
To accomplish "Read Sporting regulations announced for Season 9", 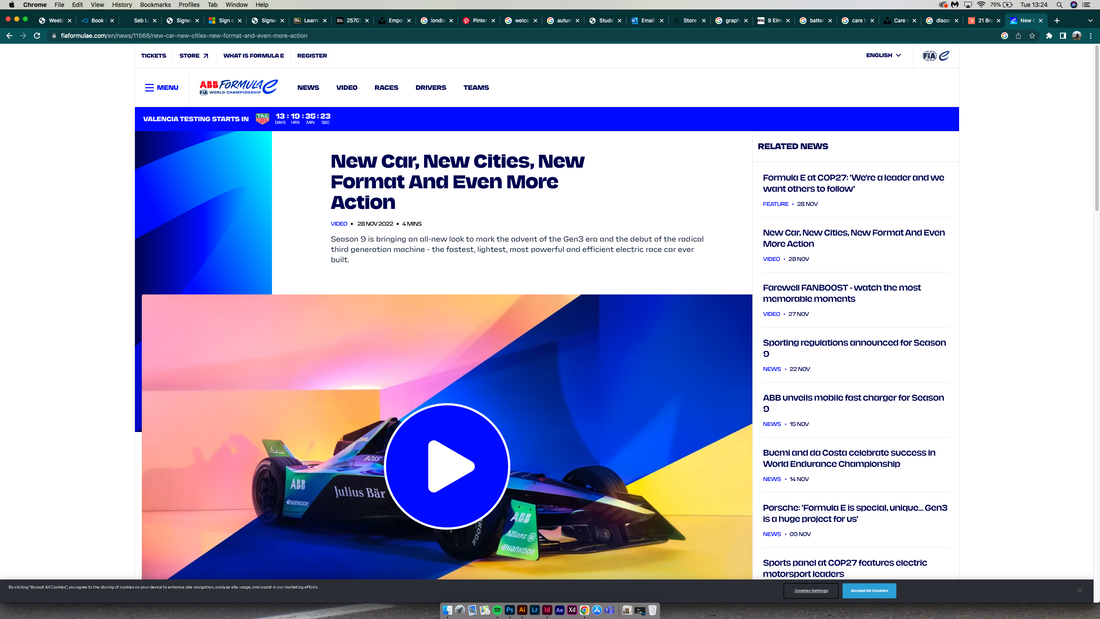I will pyautogui.click(x=854, y=348).
